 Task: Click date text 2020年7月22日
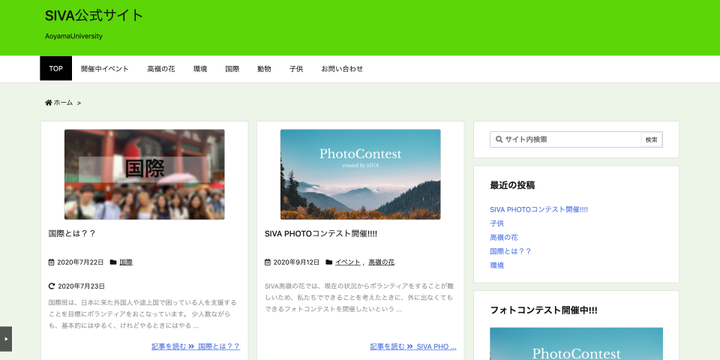(80, 262)
